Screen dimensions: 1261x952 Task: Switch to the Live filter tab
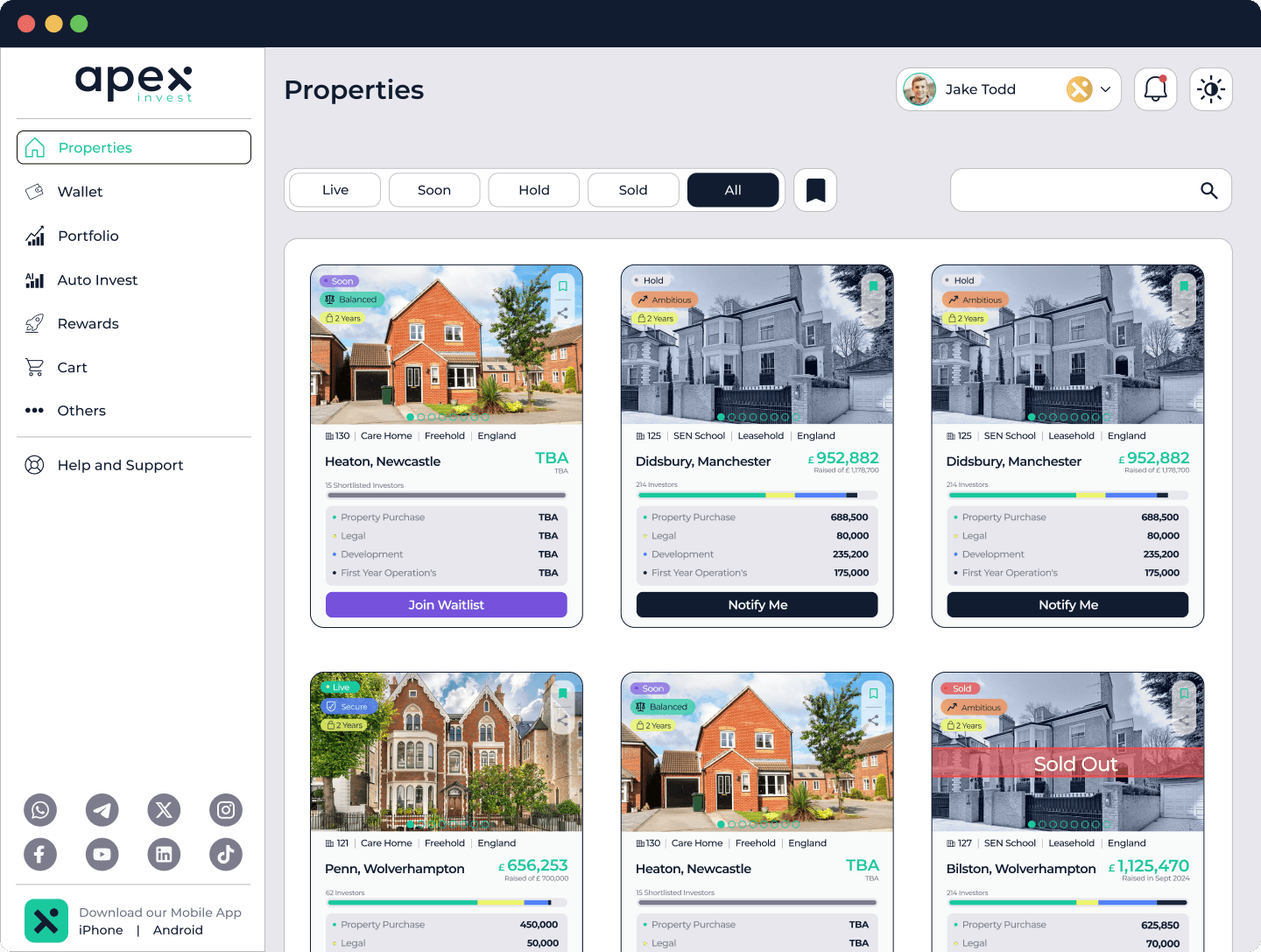pyautogui.click(x=335, y=190)
